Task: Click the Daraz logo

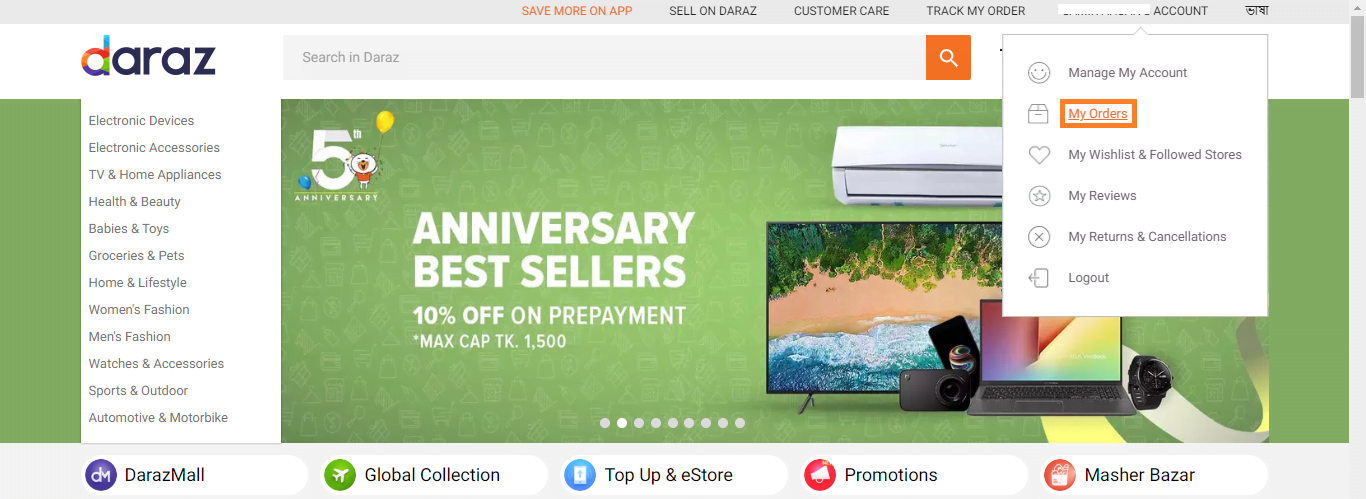Action: [148, 57]
